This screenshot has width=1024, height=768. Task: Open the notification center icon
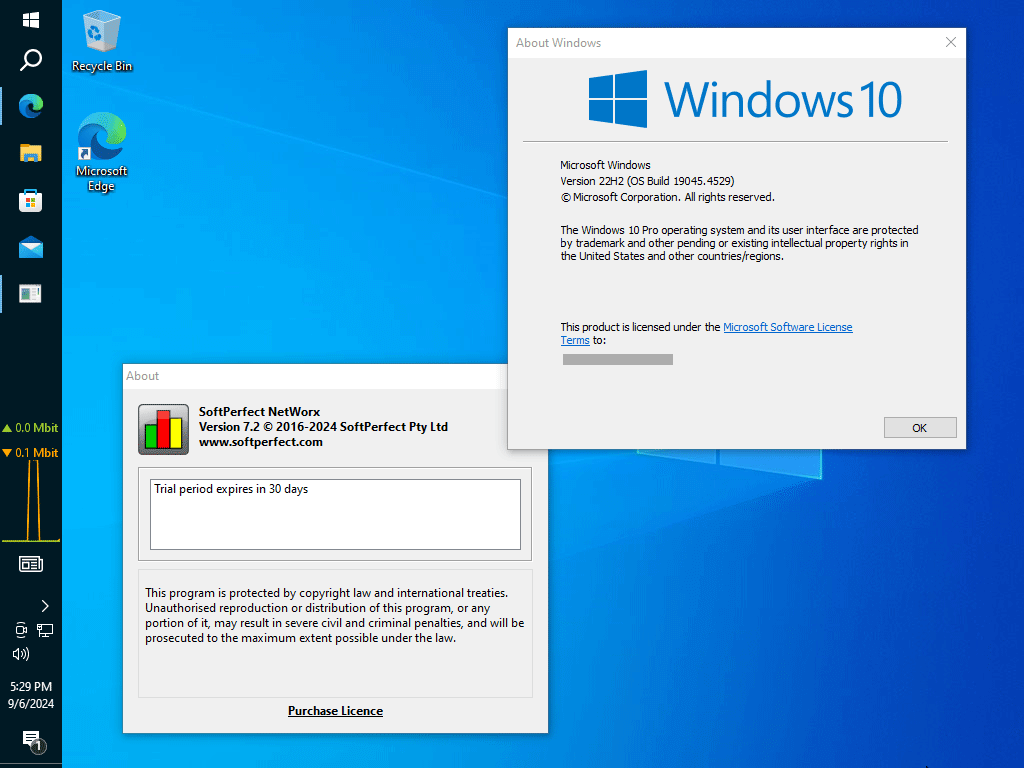(33, 741)
